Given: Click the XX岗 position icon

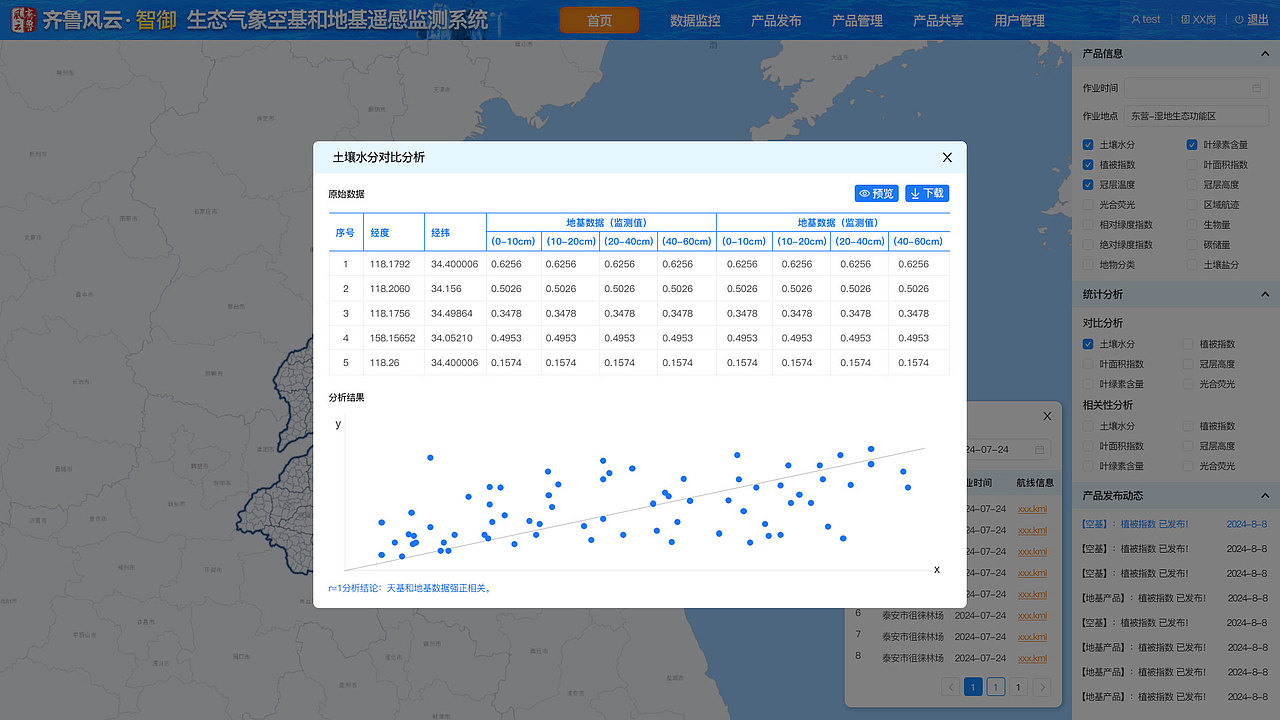Looking at the screenshot, I should point(1186,19).
